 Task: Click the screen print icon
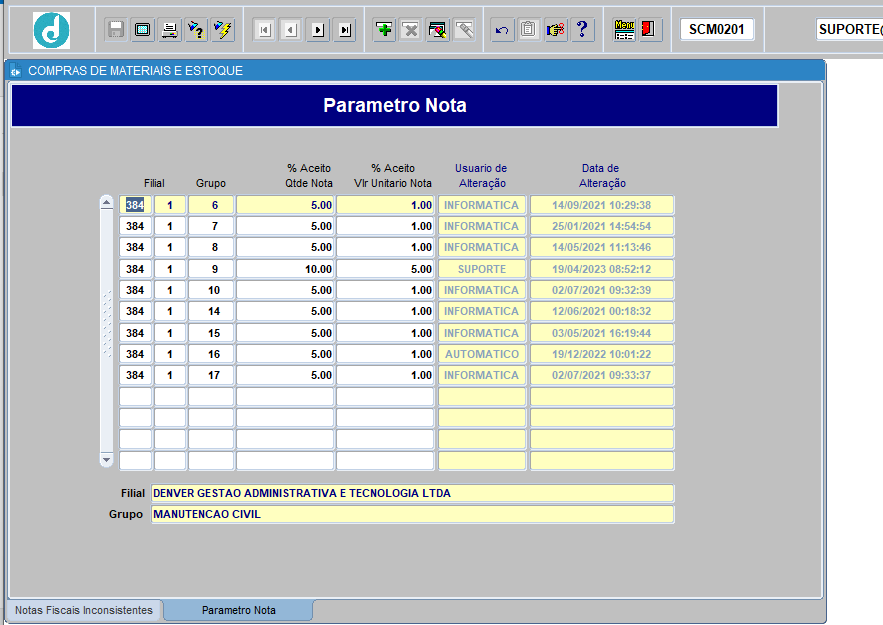pyautogui.click(x=142, y=29)
